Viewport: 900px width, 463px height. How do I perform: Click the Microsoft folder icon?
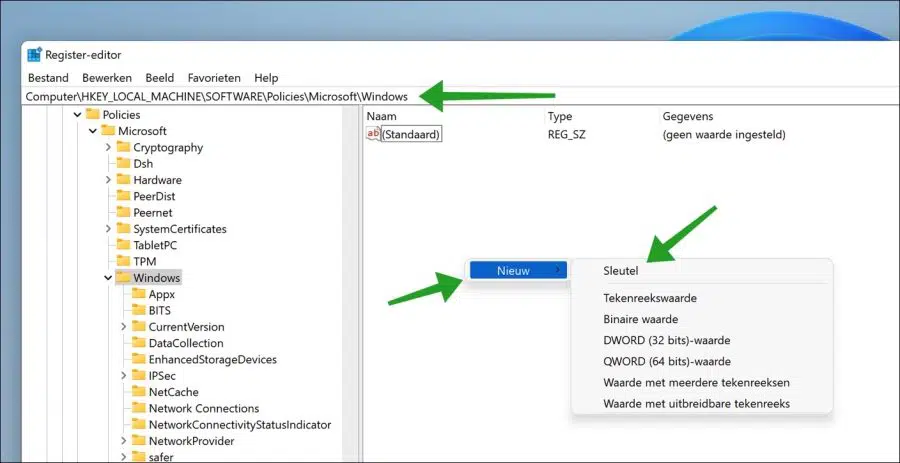pyautogui.click(x=108, y=131)
